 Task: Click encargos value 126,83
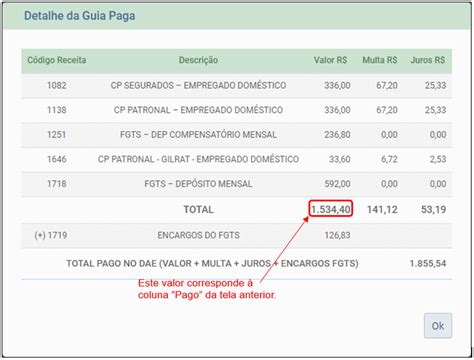[337, 235]
